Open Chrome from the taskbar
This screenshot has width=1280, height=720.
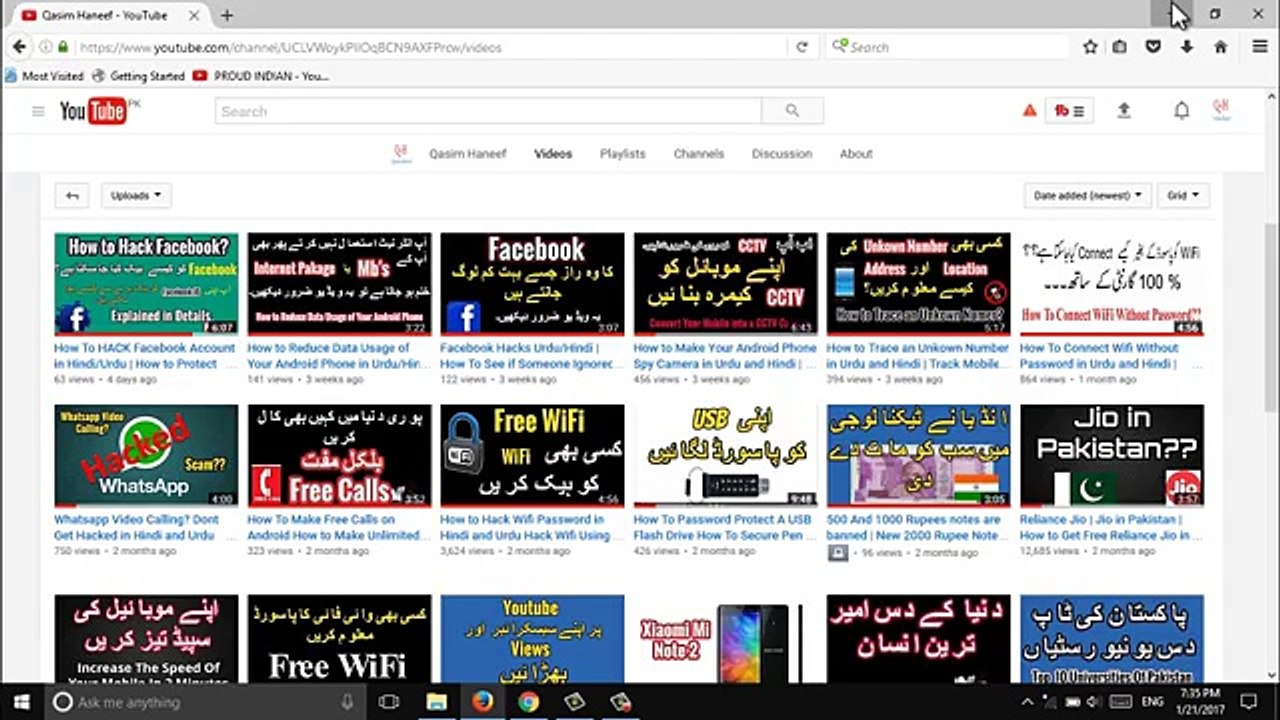click(528, 702)
